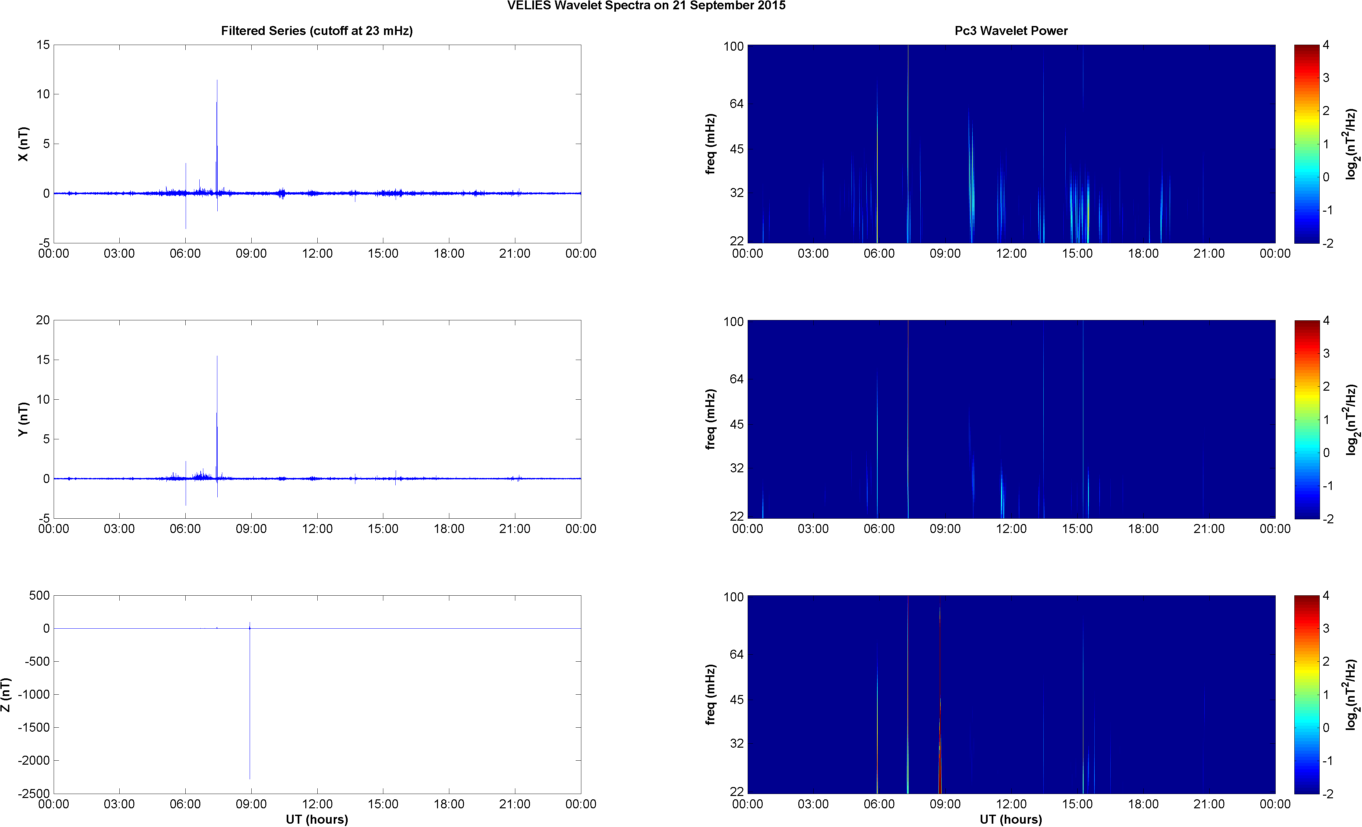Viewport: 1362px width, 827px height.
Task: Click the color bar beside the bottom wavelet plot
Action: pyautogui.click(x=1307, y=695)
